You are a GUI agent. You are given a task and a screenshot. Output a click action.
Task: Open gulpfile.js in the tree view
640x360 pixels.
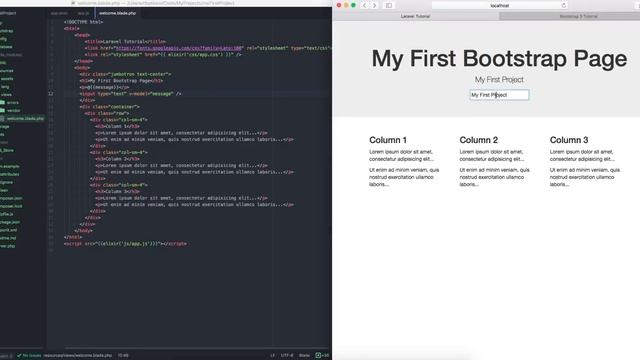pyautogui.click(x=7, y=214)
